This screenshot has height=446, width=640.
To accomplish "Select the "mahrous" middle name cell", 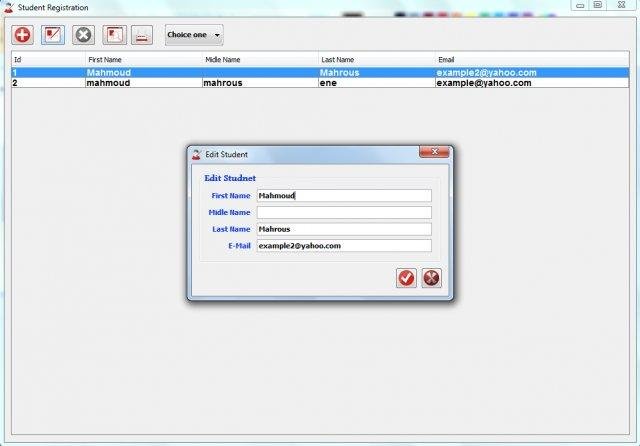I will [x=260, y=83].
